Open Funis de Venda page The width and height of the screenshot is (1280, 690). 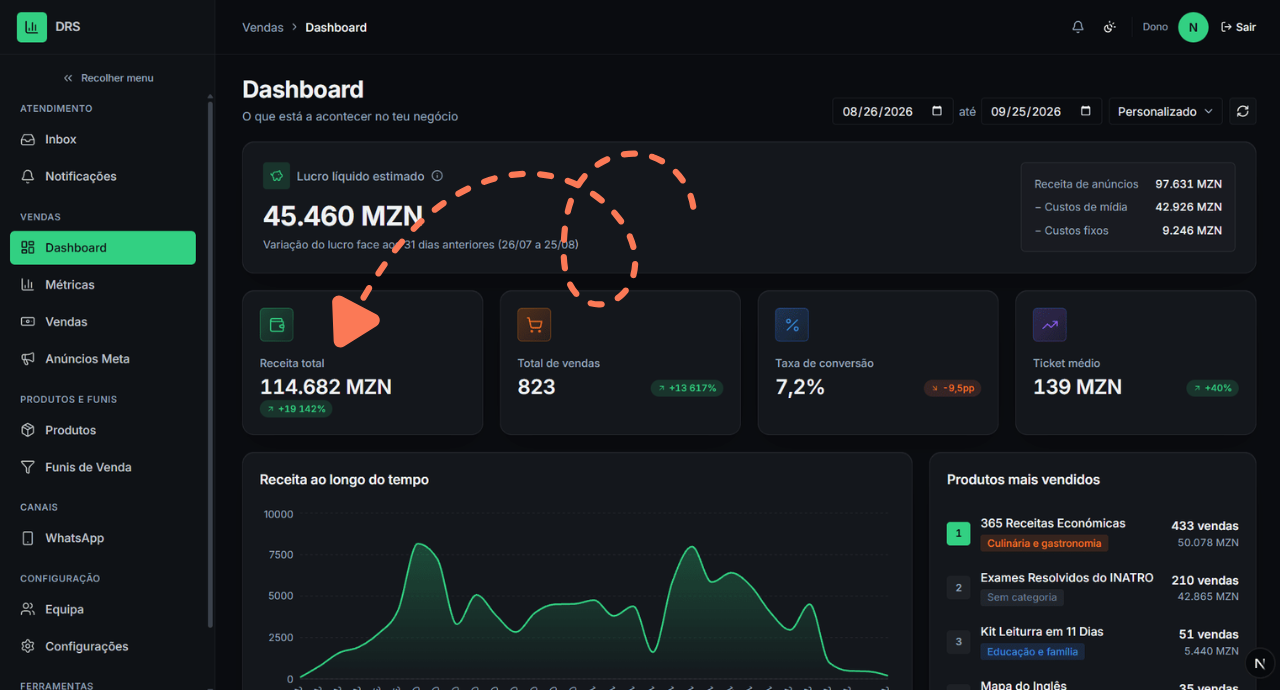pos(103,467)
